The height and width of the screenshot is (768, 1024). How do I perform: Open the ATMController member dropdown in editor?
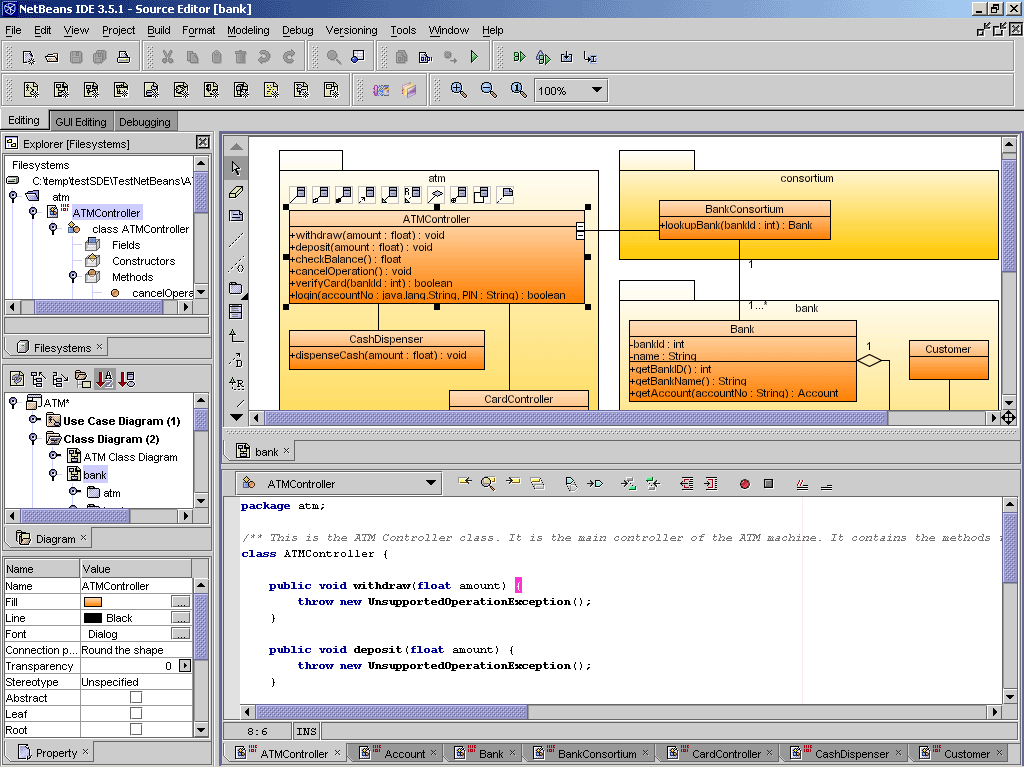tap(430, 483)
